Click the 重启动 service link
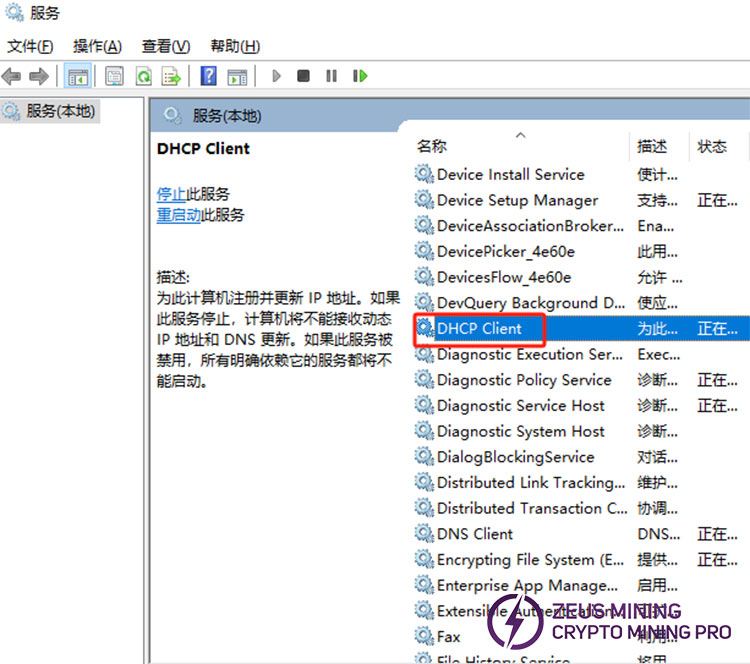This screenshot has width=750, height=664. click(x=178, y=215)
